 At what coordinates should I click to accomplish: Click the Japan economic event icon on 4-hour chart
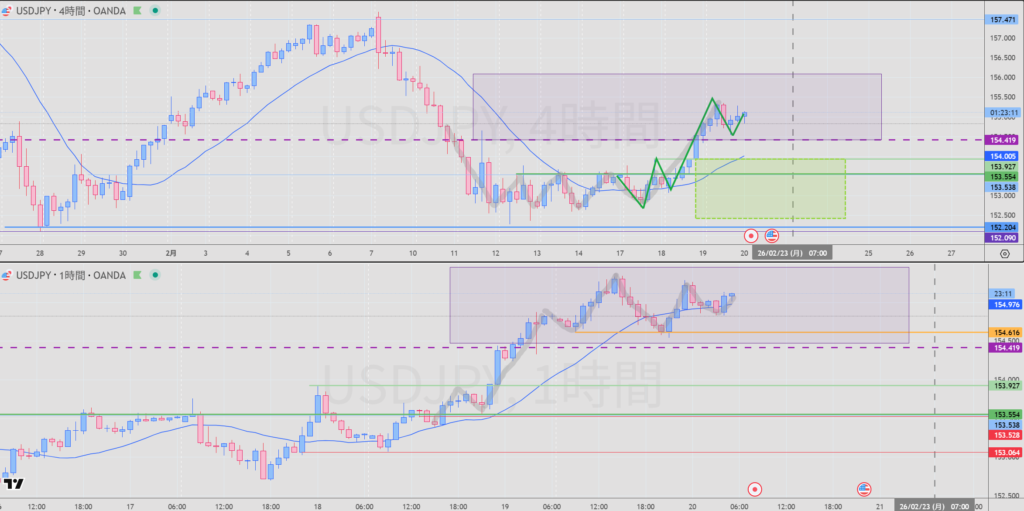[751, 236]
